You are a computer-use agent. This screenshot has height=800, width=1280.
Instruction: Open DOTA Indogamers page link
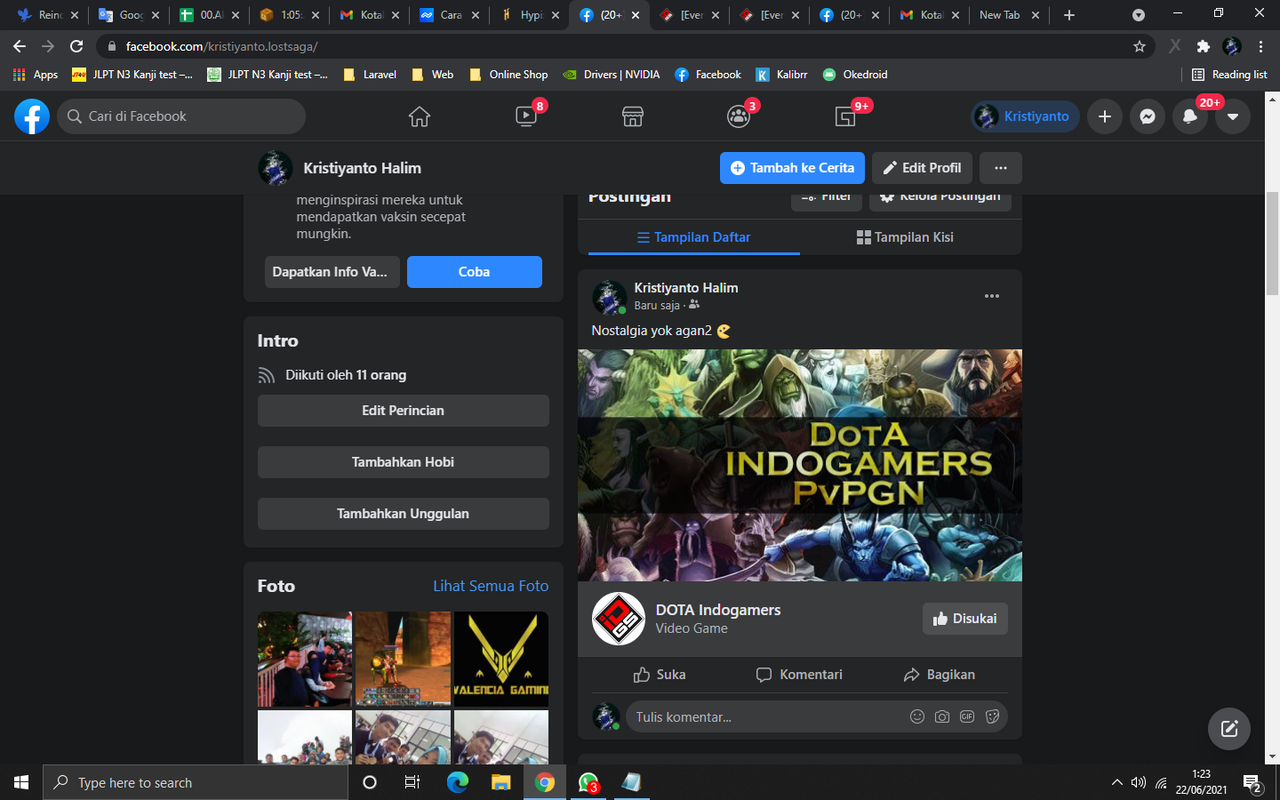click(x=718, y=610)
